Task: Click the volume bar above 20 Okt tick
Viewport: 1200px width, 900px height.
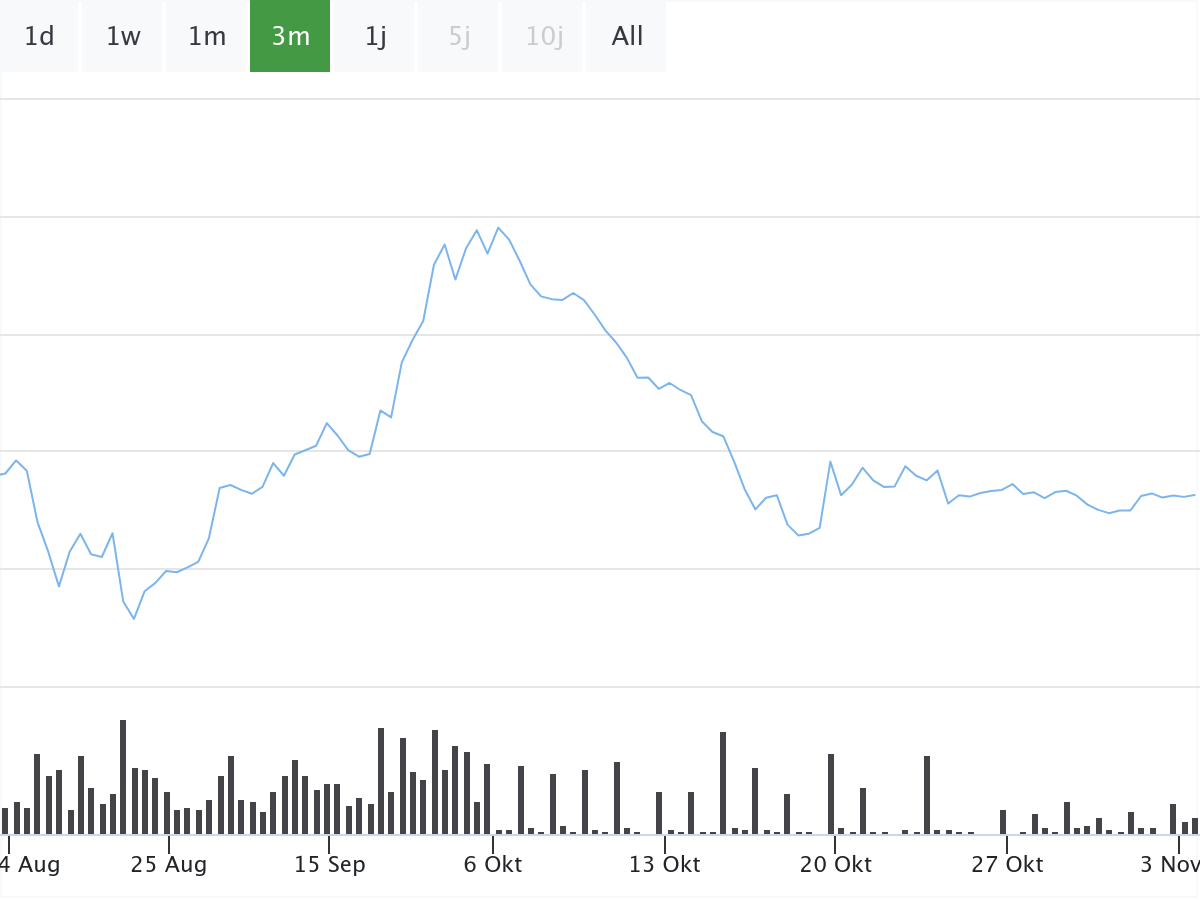Action: pos(831,794)
